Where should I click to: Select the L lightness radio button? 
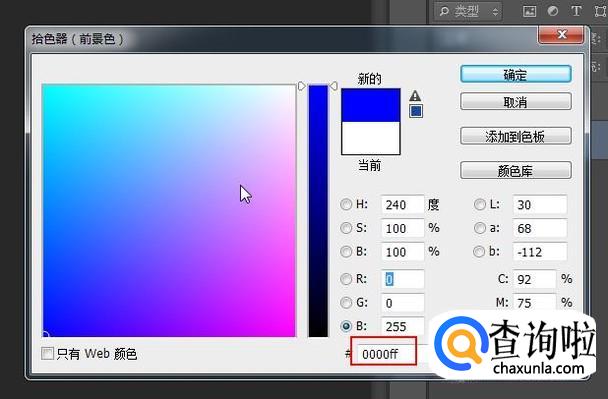coord(480,204)
